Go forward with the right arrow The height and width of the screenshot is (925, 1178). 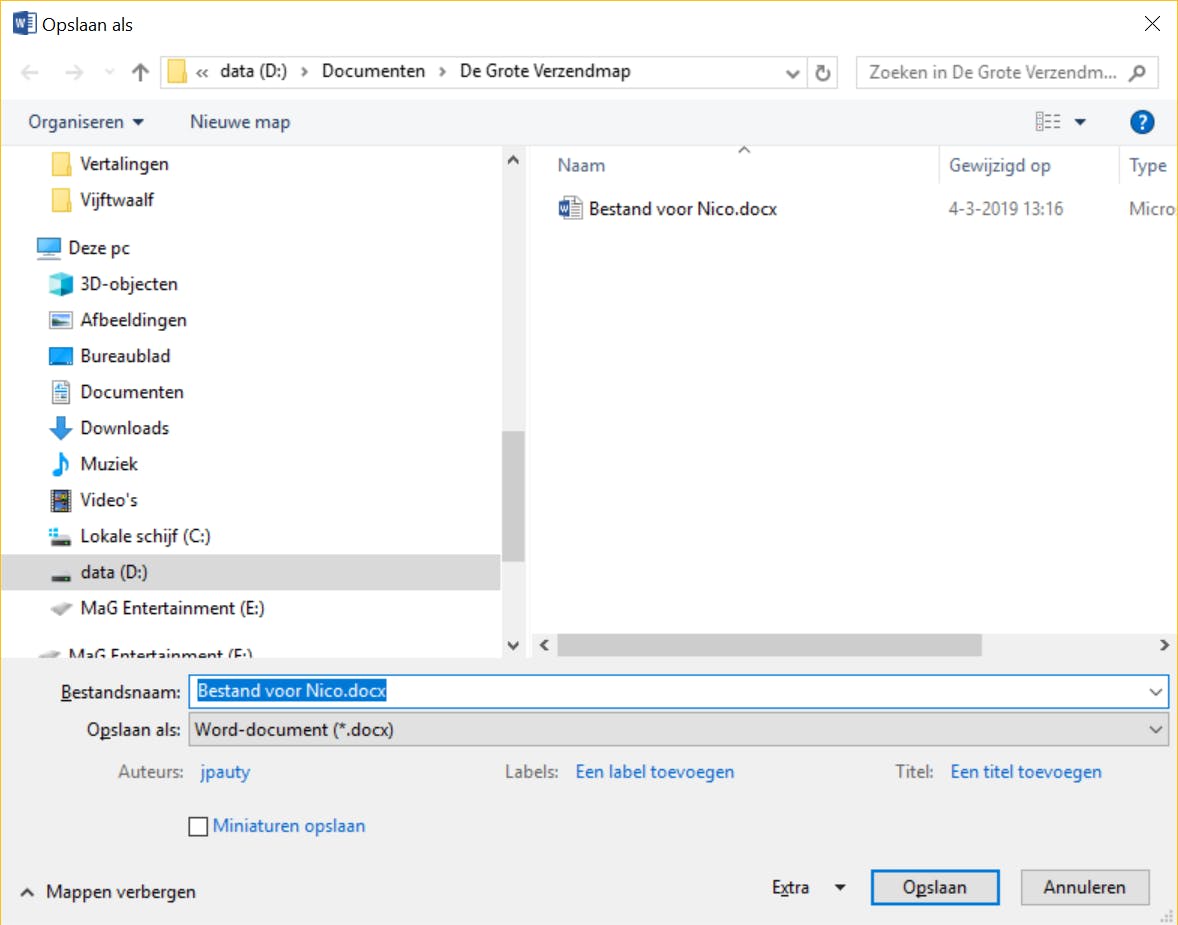pos(74,72)
